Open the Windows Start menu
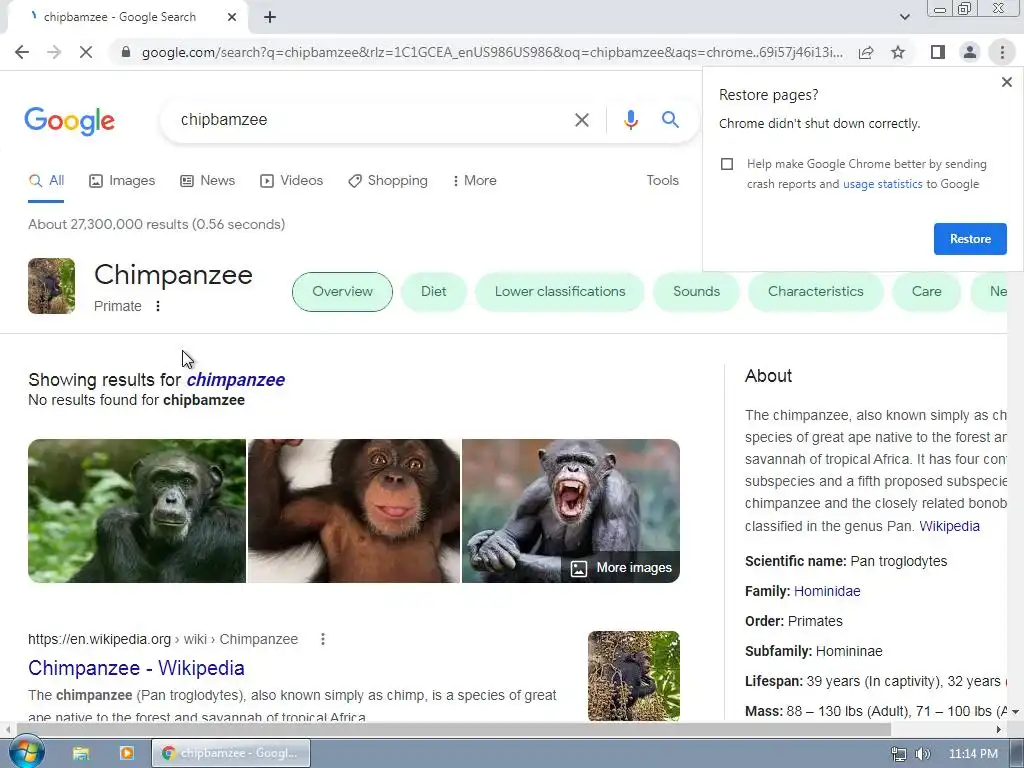The width and height of the screenshot is (1024, 768). (x=26, y=753)
